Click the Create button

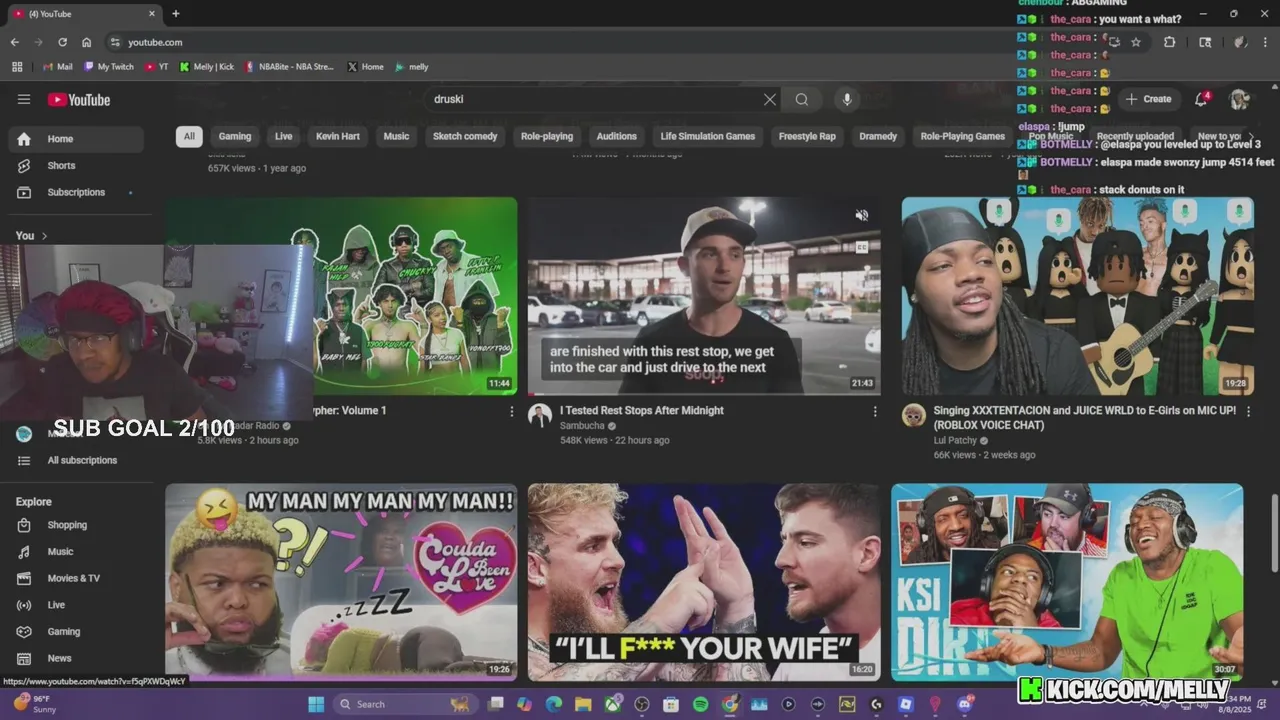pos(1148,99)
